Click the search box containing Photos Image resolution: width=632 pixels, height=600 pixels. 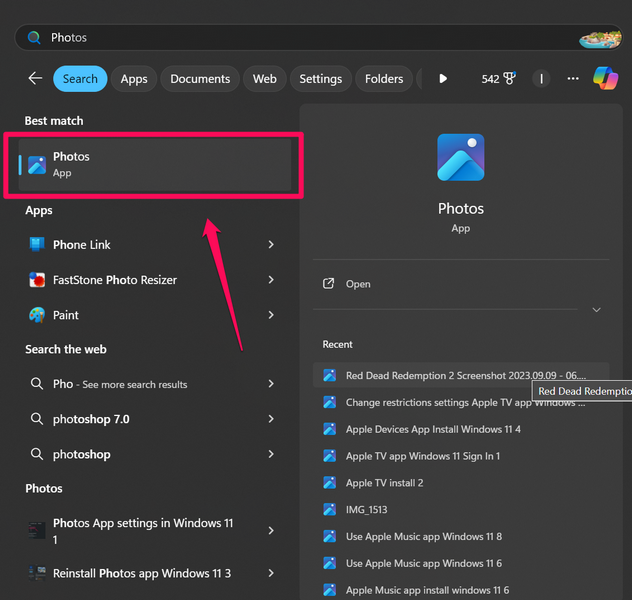tap(300, 37)
